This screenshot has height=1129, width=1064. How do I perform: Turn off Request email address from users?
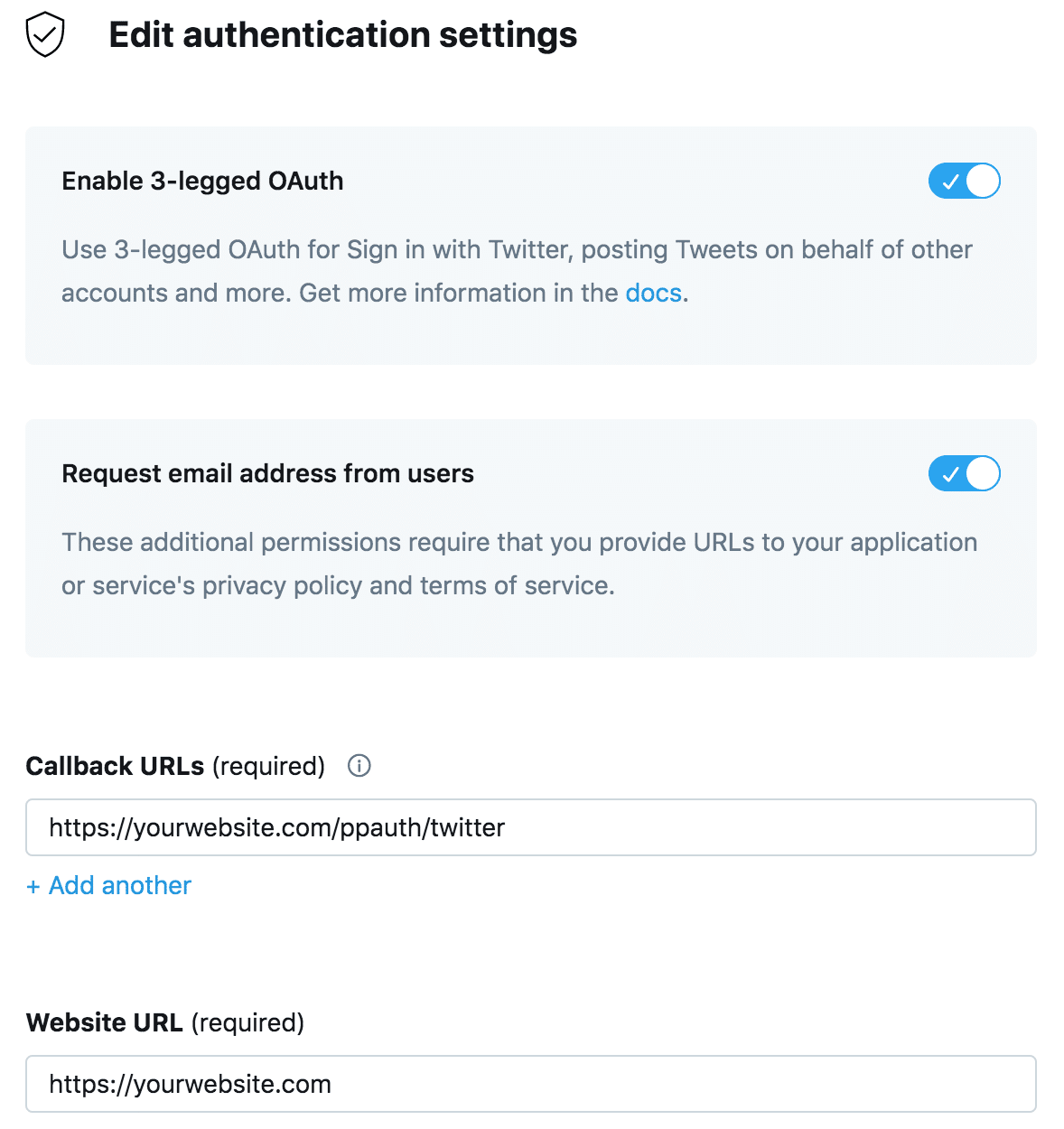965,473
